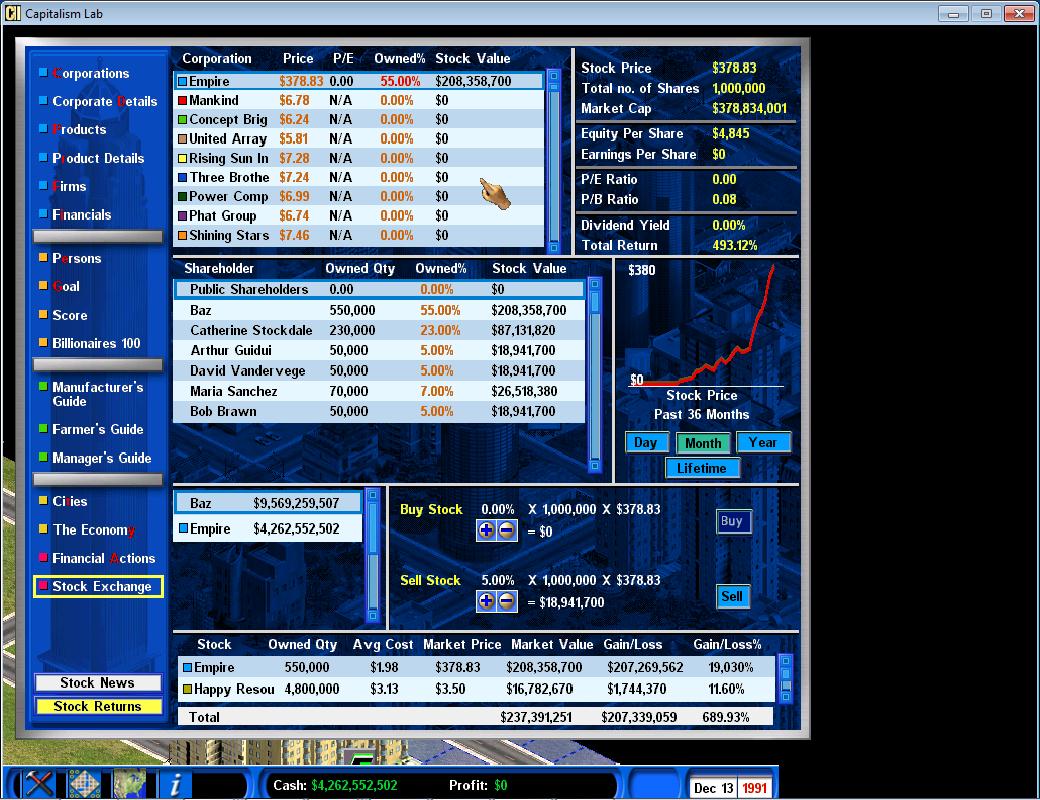
Task: Click the Sell button
Action: (x=732, y=596)
